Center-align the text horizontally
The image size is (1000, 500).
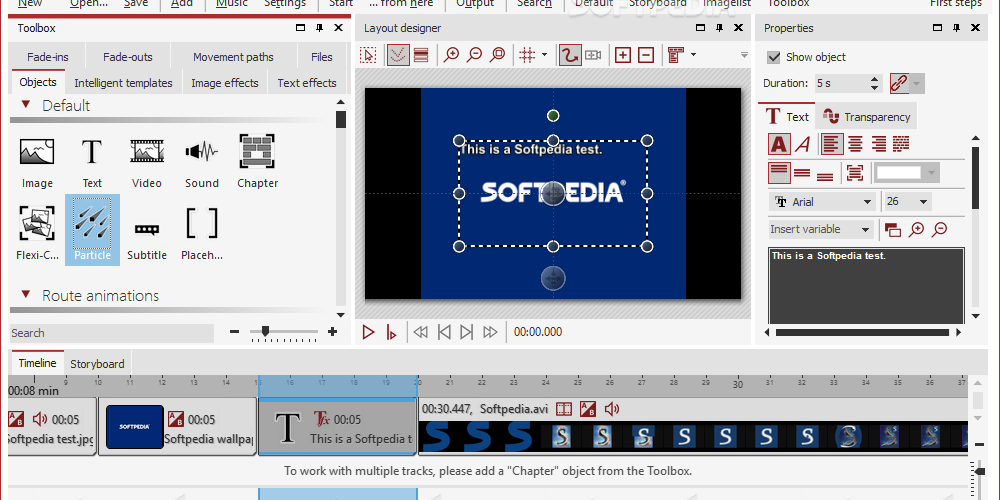855,143
